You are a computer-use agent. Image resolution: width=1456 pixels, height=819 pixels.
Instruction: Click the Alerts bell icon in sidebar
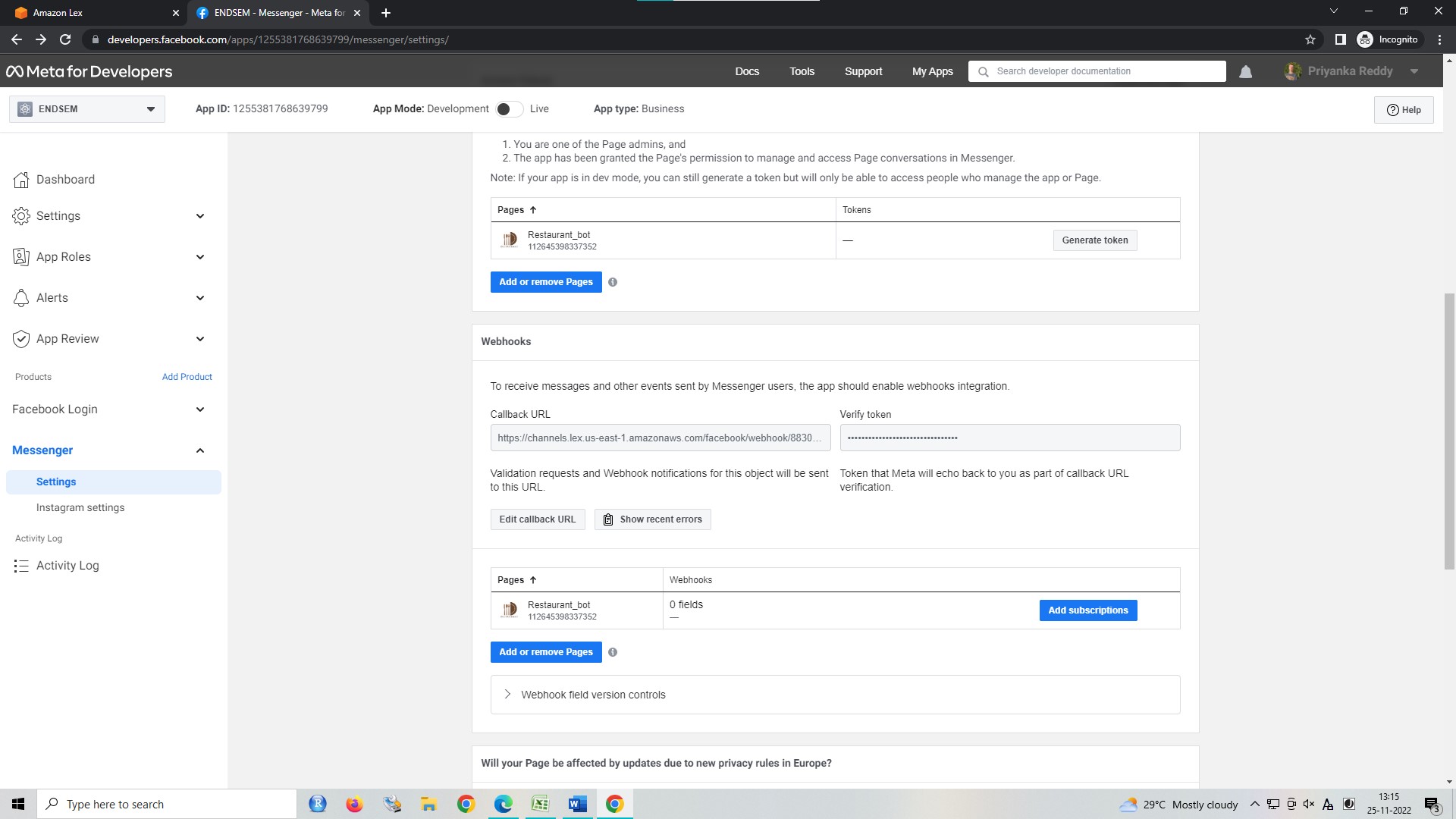pos(21,297)
